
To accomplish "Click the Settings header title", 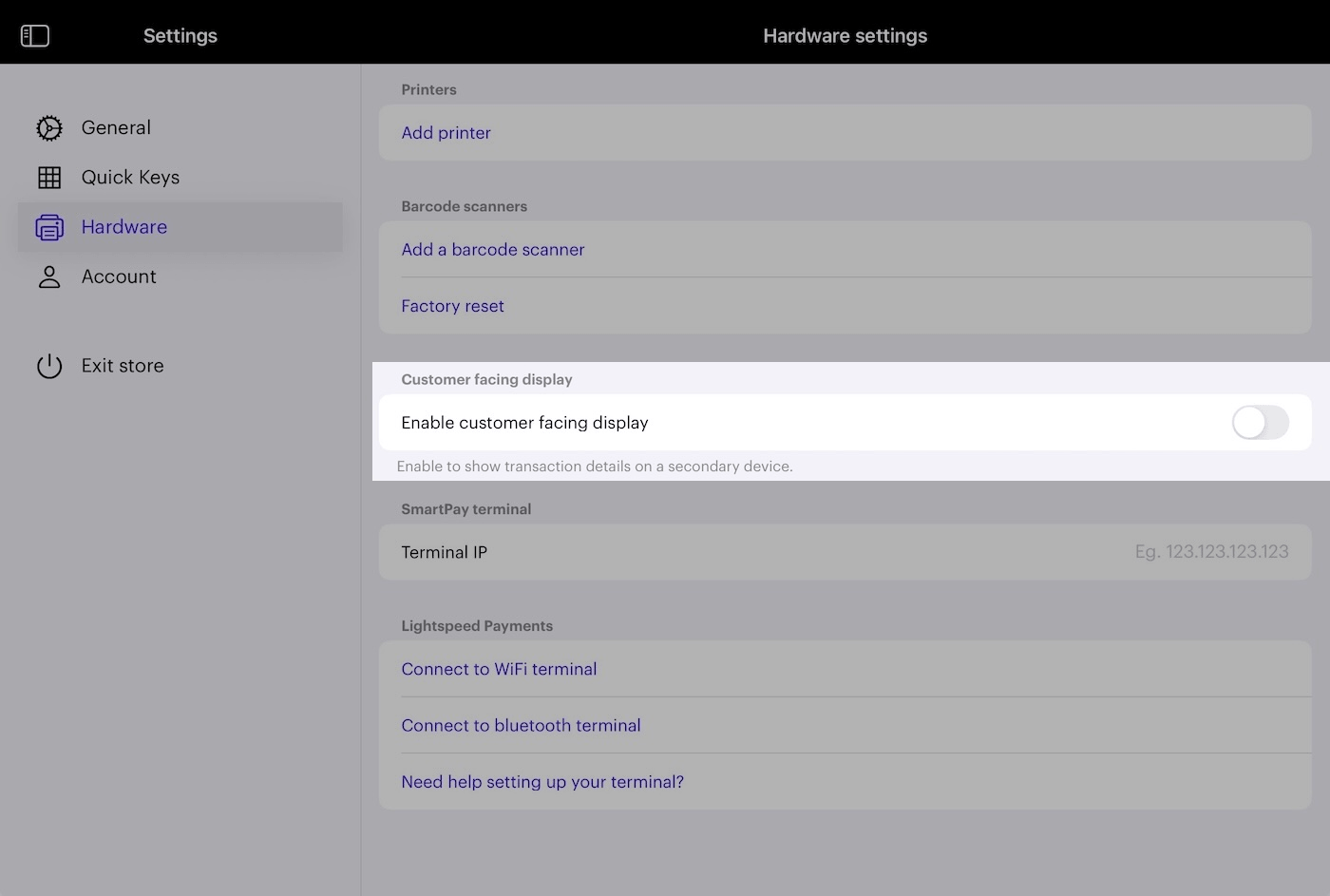I will (180, 36).
